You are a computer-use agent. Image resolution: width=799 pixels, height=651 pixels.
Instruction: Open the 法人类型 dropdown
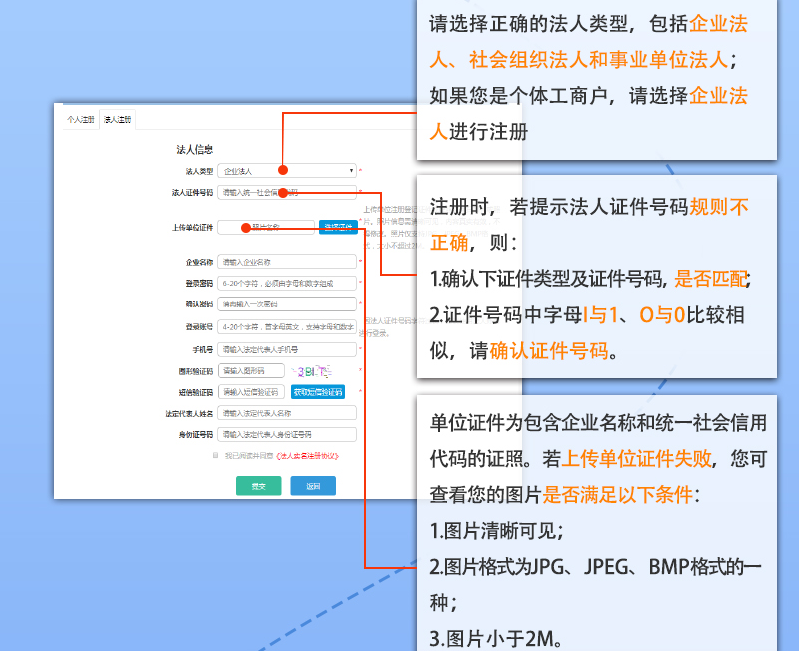point(287,172)
